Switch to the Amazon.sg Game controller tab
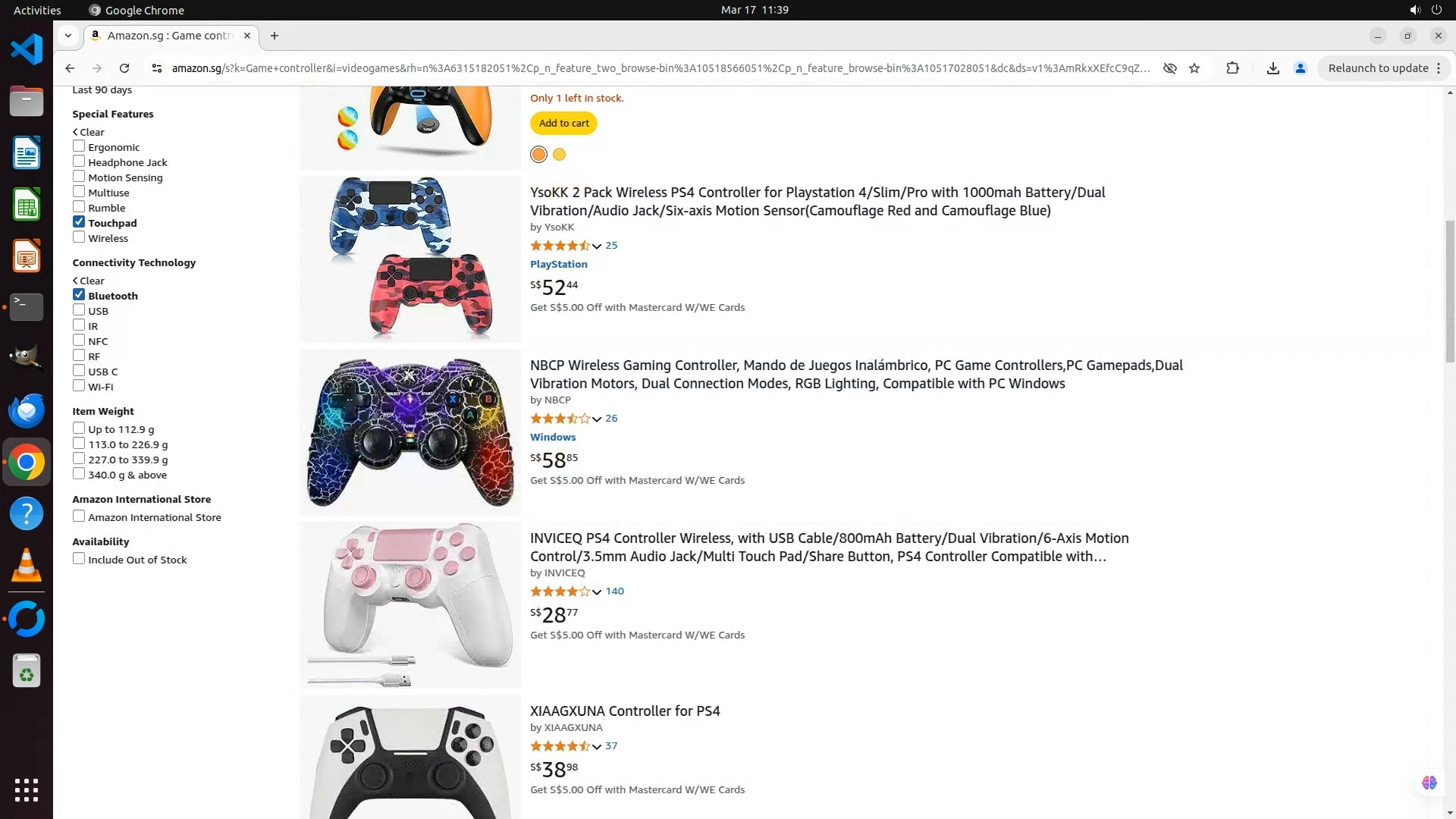Image resolution: width=1456 pixels, height=819 pixels. 171,36
